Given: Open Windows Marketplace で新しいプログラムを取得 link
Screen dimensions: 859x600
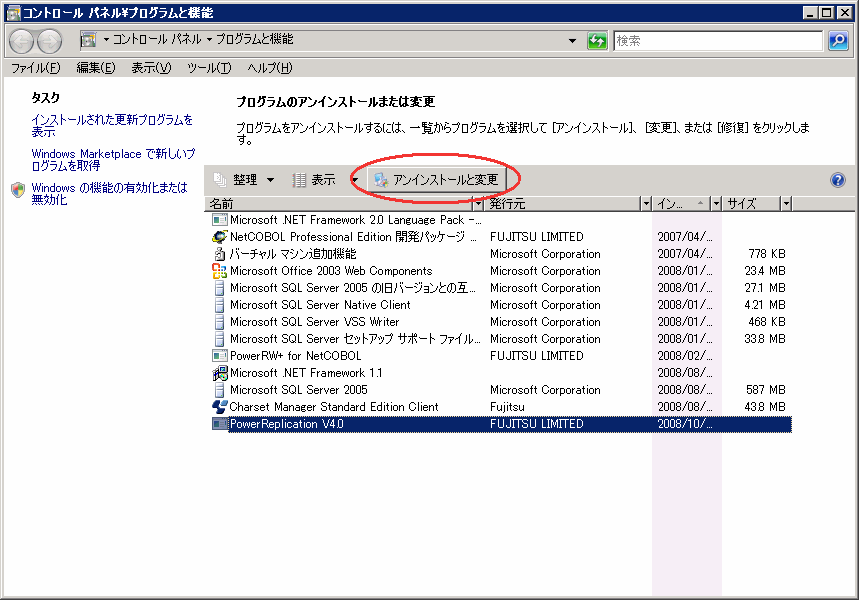Looking at the screenshot, I should 113,159.
